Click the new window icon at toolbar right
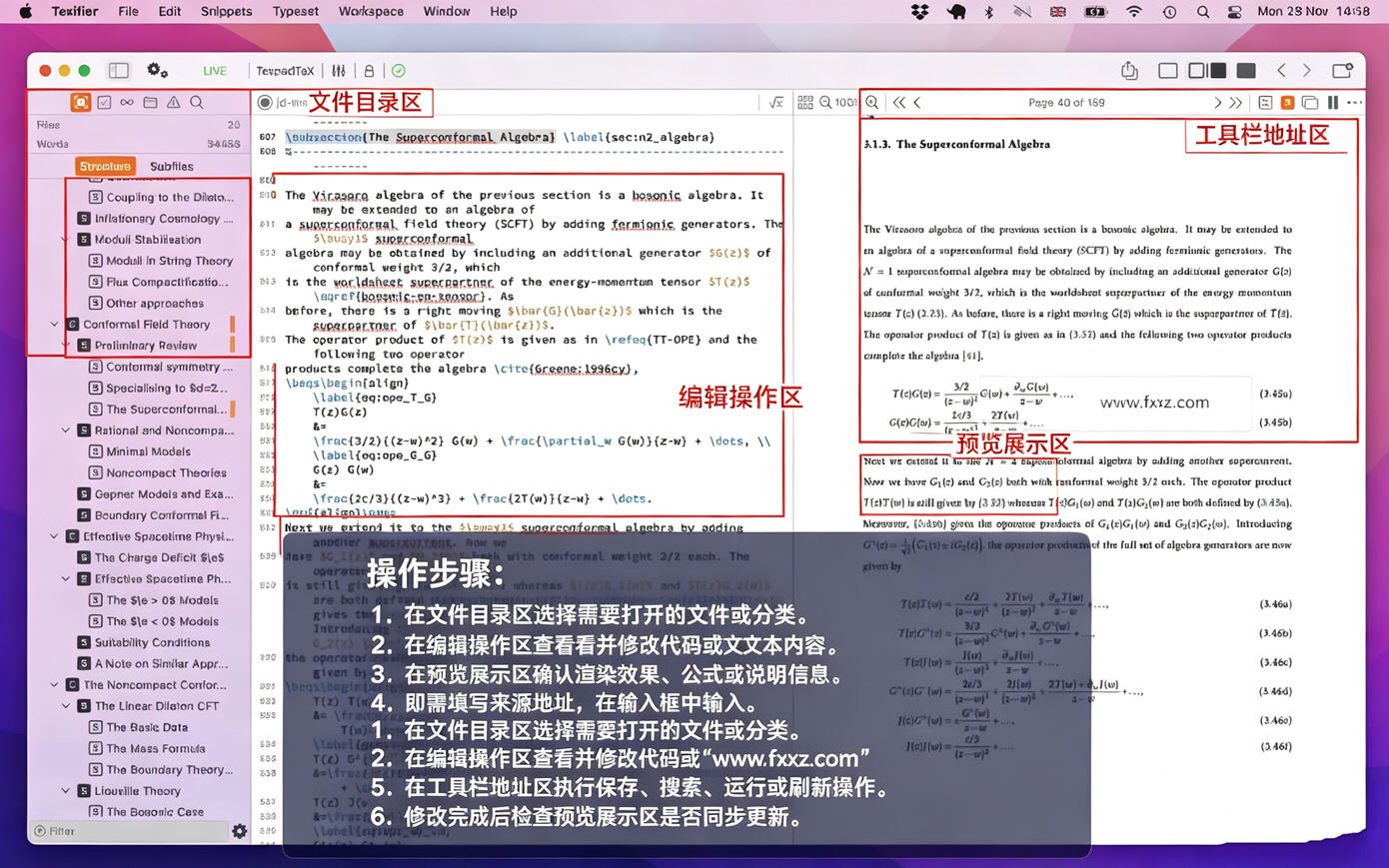 pyautogui.click(x=1343, y=70)
